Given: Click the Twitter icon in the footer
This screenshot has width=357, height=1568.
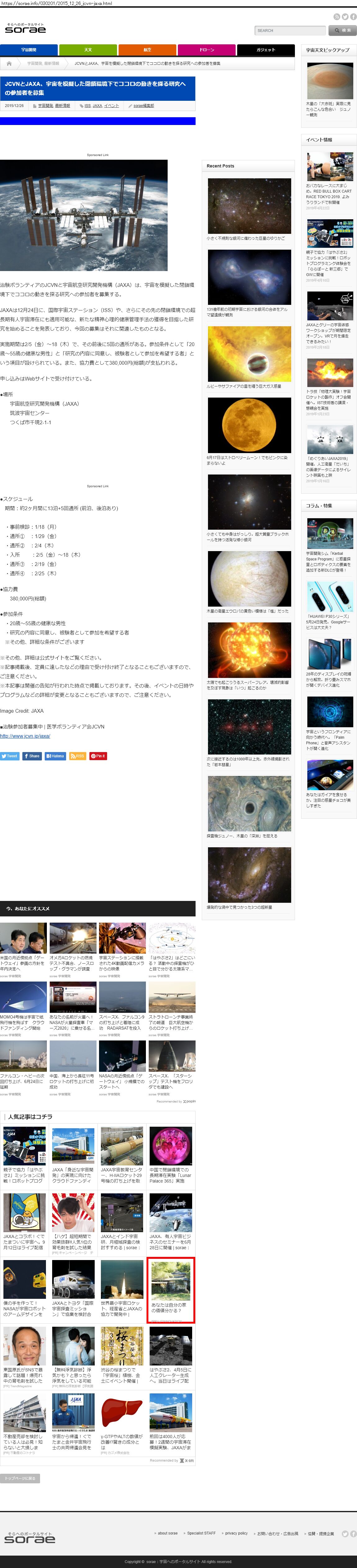Looking at the screenshot, I should (x=345, y=1533).
